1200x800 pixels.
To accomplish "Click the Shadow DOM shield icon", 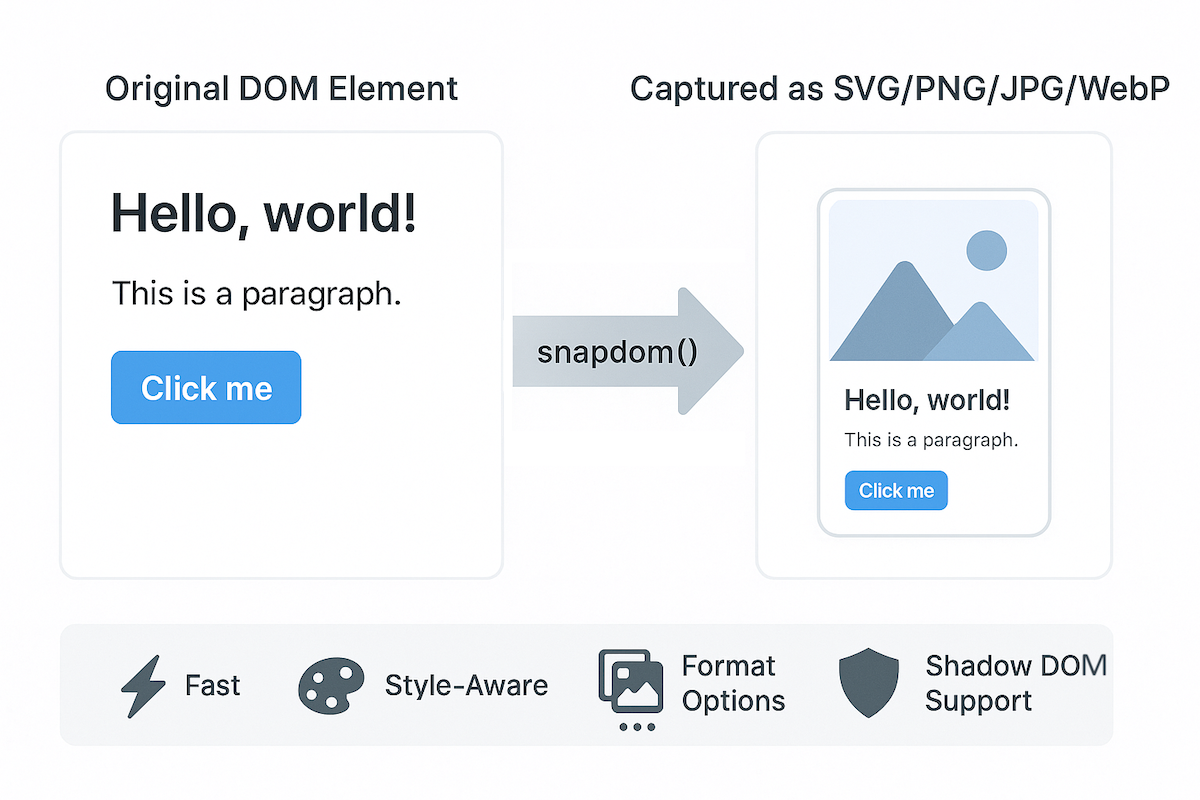I will [868, 684].
